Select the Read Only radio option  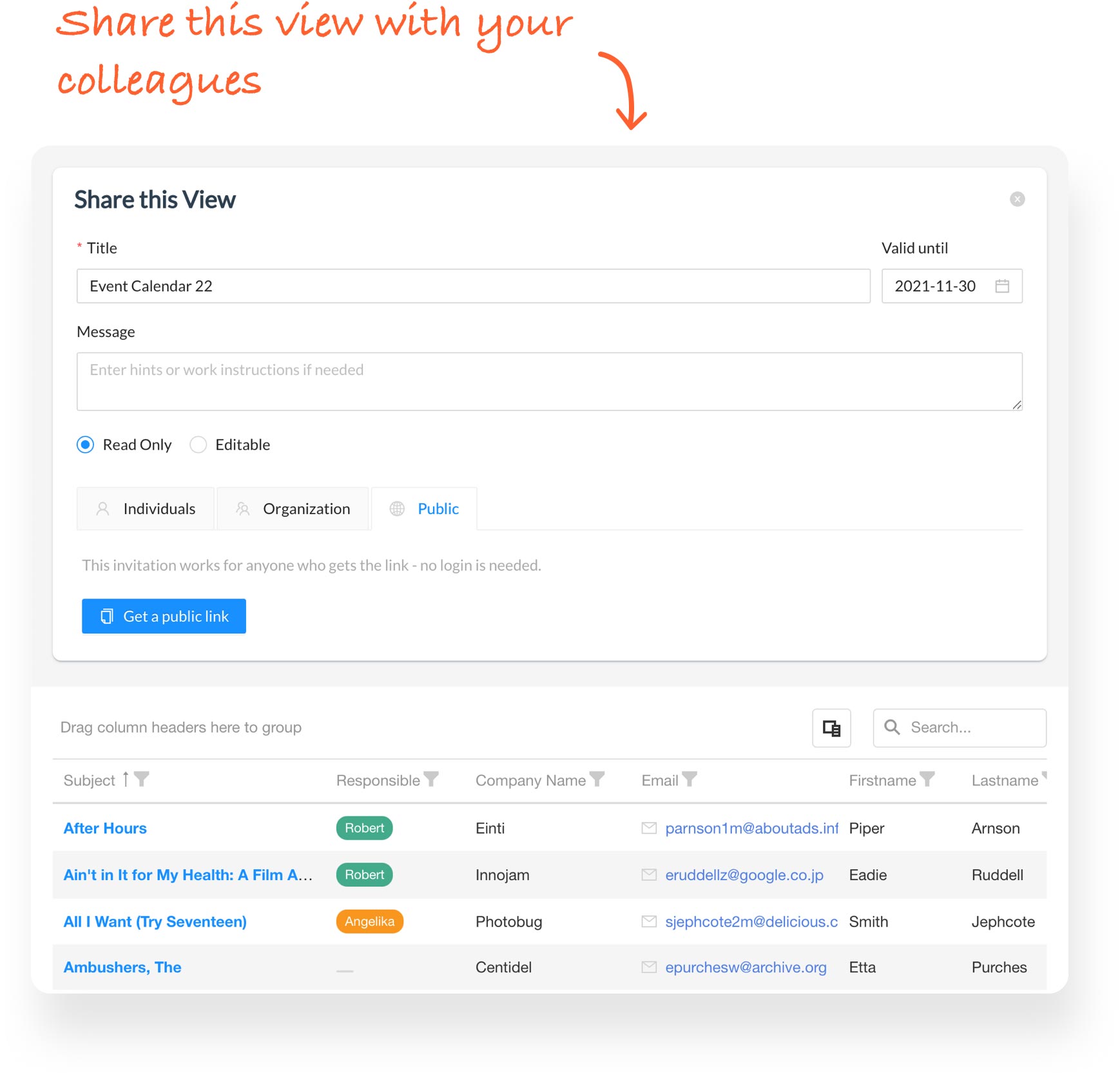click(x=86, y=445)
